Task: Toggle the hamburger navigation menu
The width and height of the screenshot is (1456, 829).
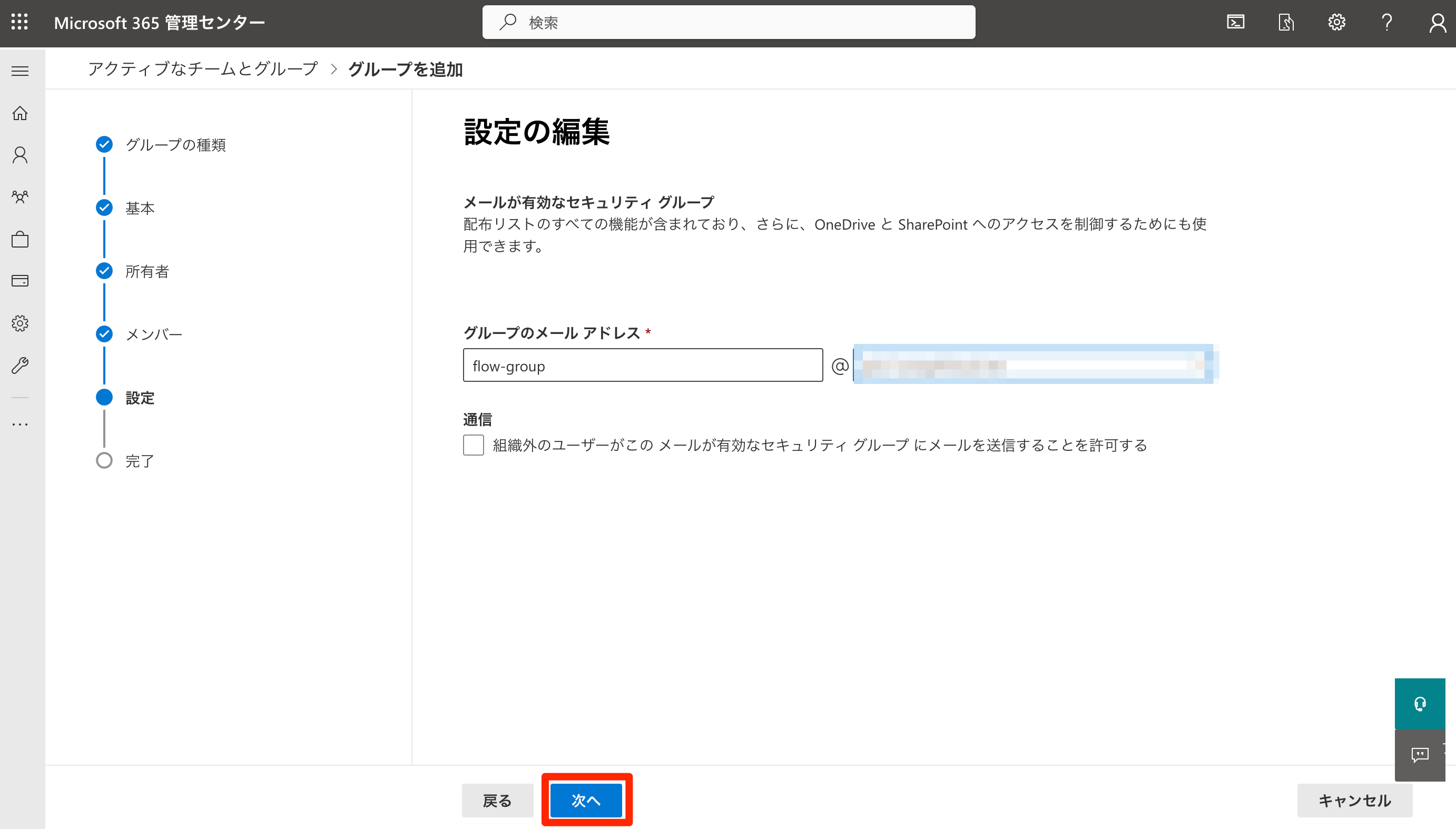Action: point(20,71)
